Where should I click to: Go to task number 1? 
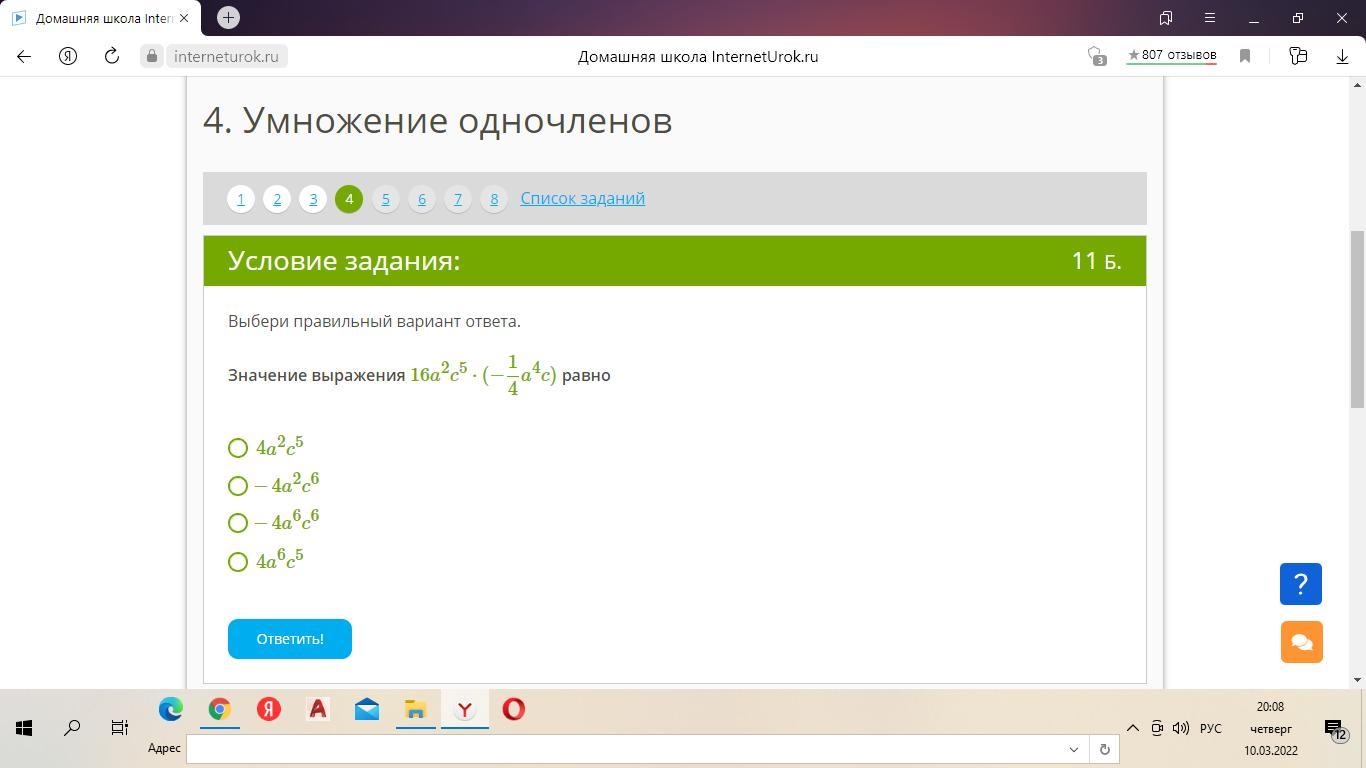point(241,198)
